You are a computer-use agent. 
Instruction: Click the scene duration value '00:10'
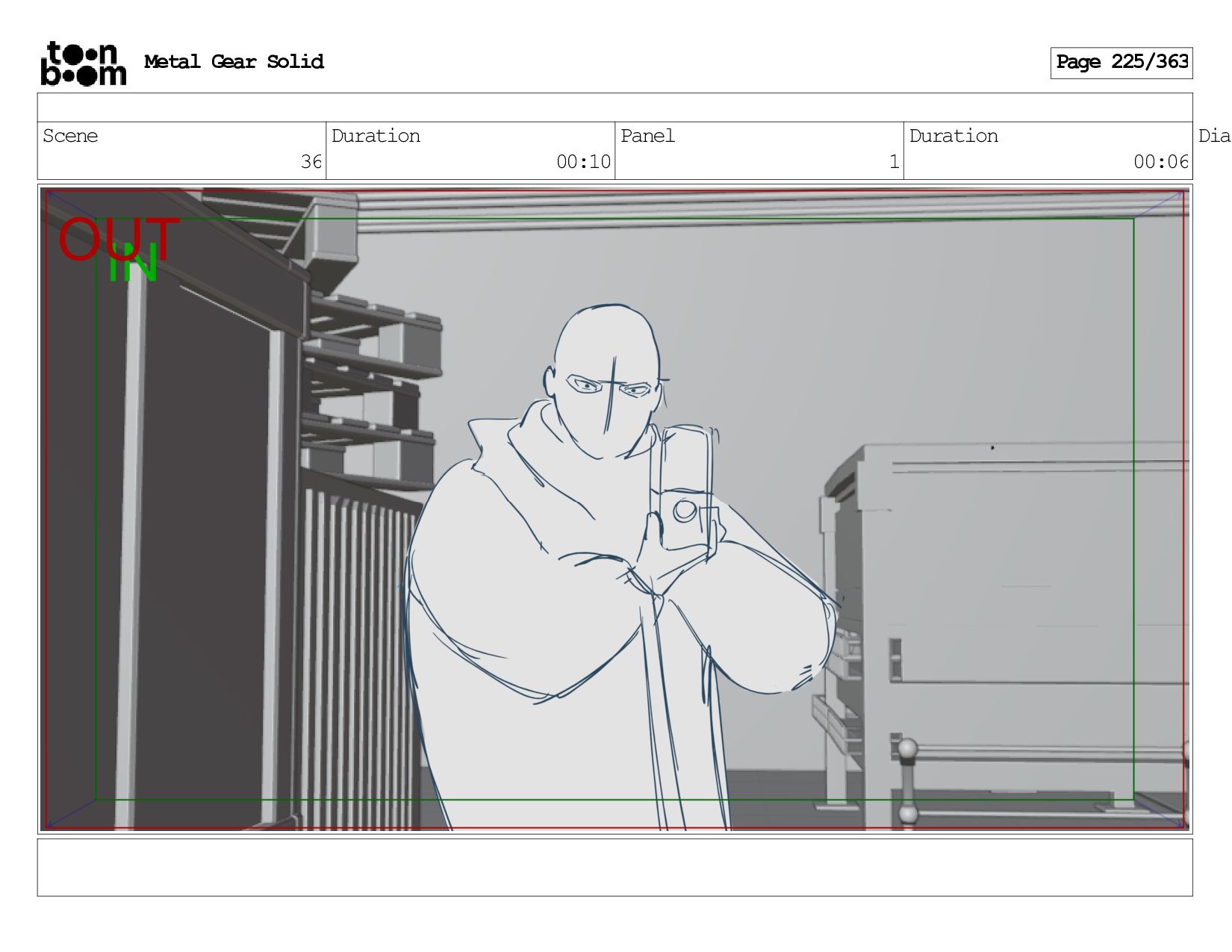[583, 162]
